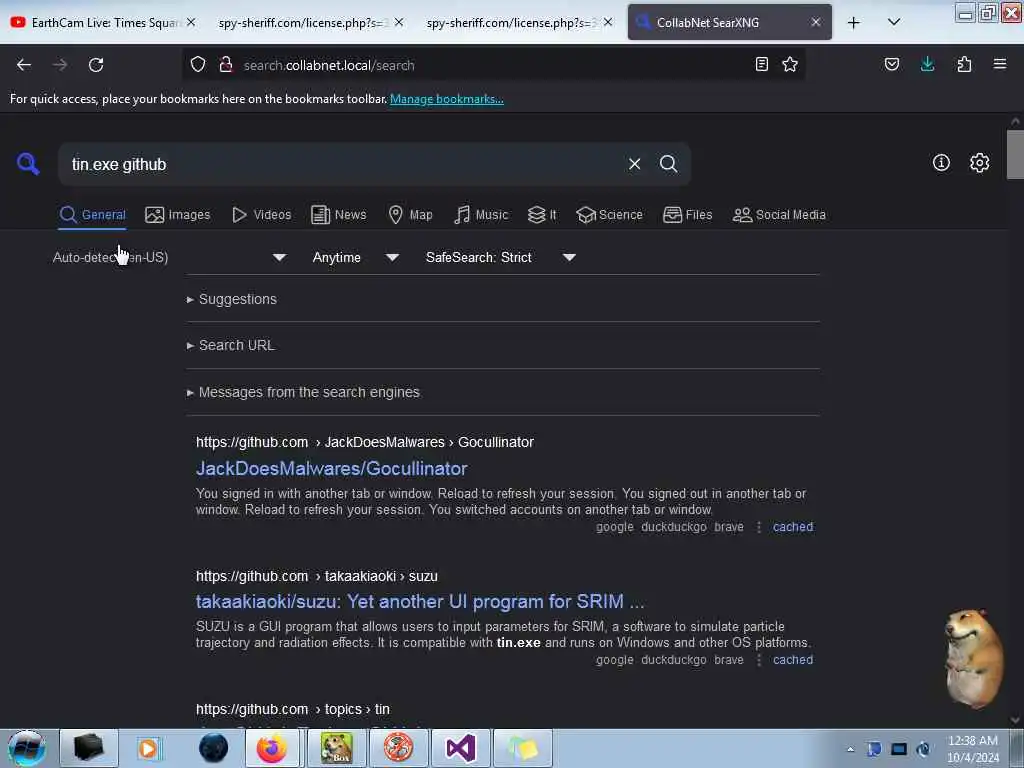Open the Manage bookmarks link
Viewport: 1024px width, 768px height.
point(447,99)
